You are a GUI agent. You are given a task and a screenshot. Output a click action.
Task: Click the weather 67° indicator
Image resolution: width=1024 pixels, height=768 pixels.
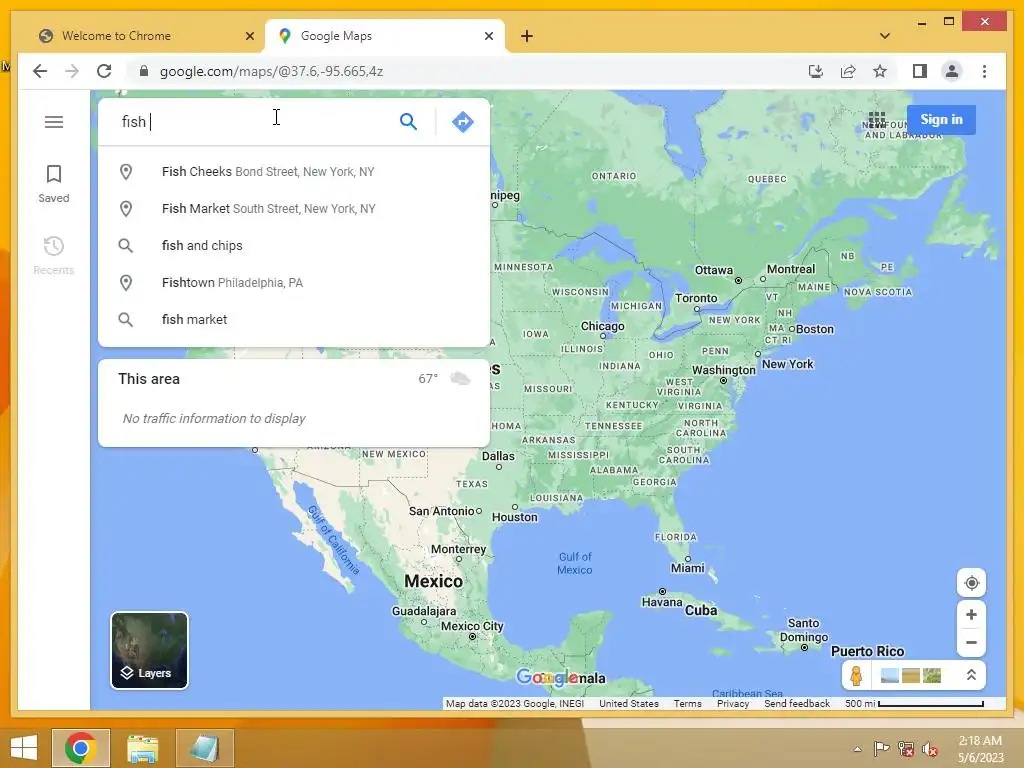(444, 379)
